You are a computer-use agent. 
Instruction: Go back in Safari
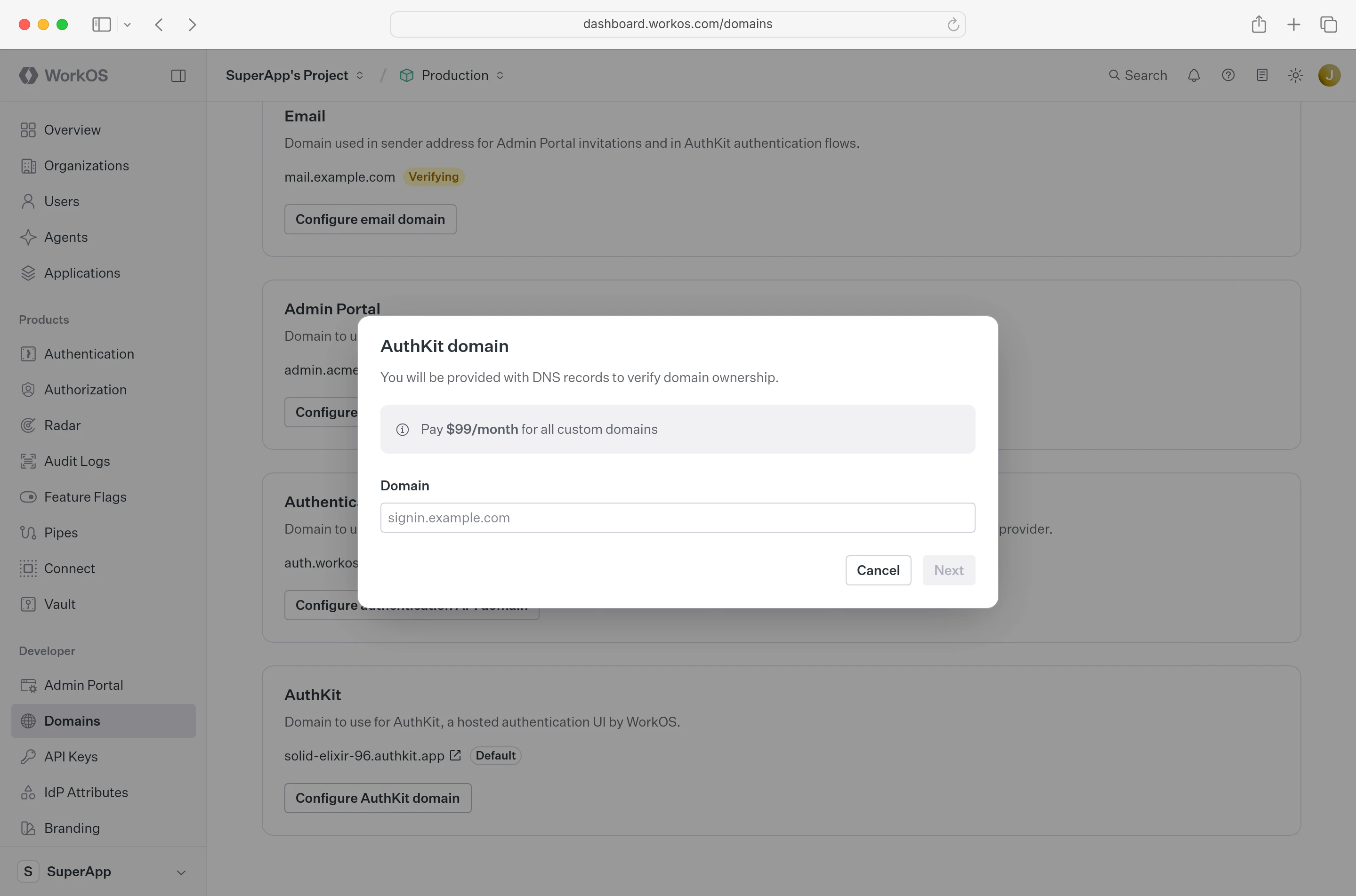tap(159, 24)
